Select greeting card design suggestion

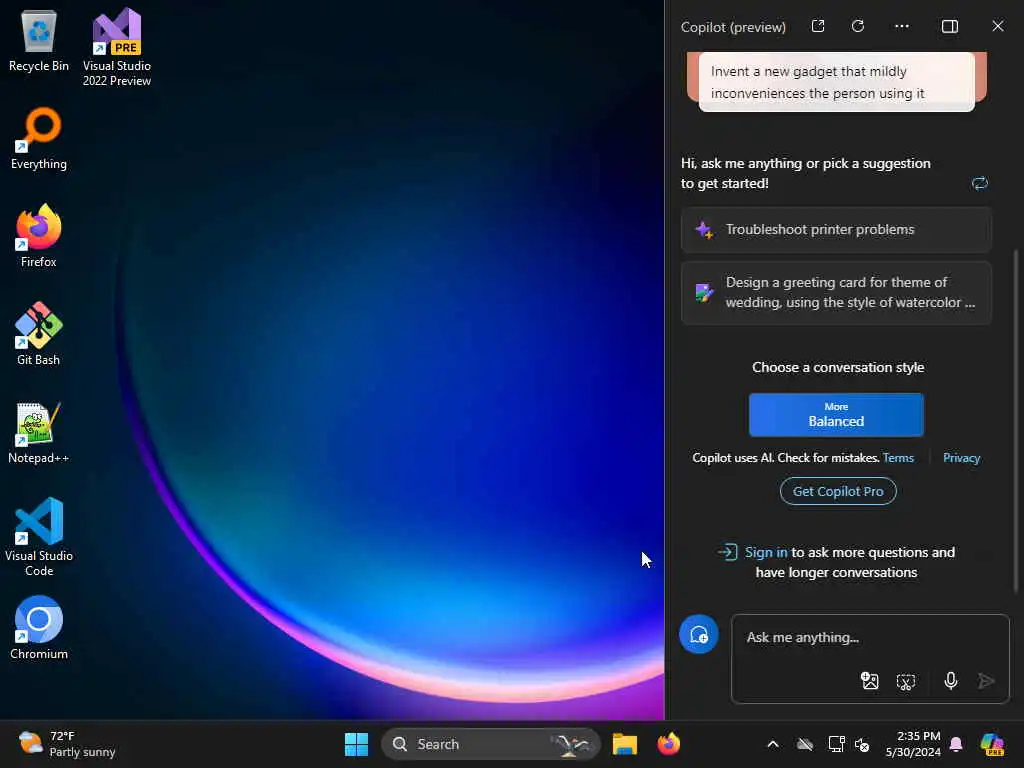click(836, 293)
